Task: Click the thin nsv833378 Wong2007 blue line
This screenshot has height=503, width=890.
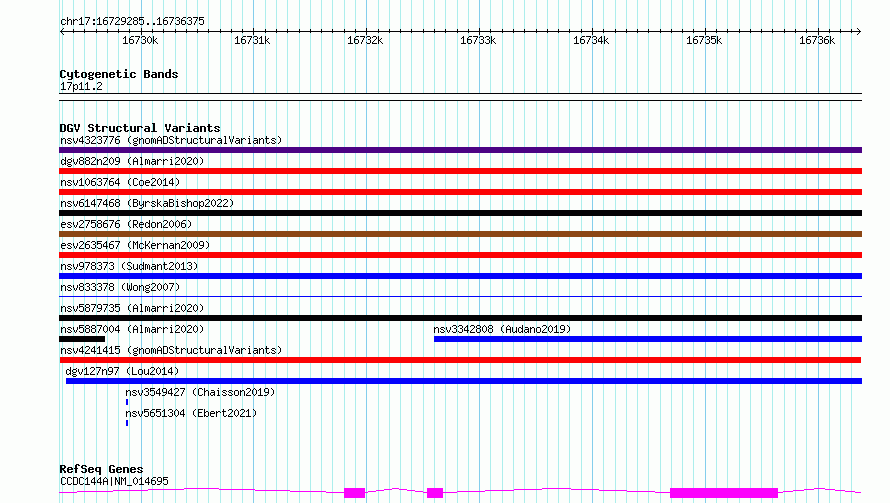Action: coord(460,296)
